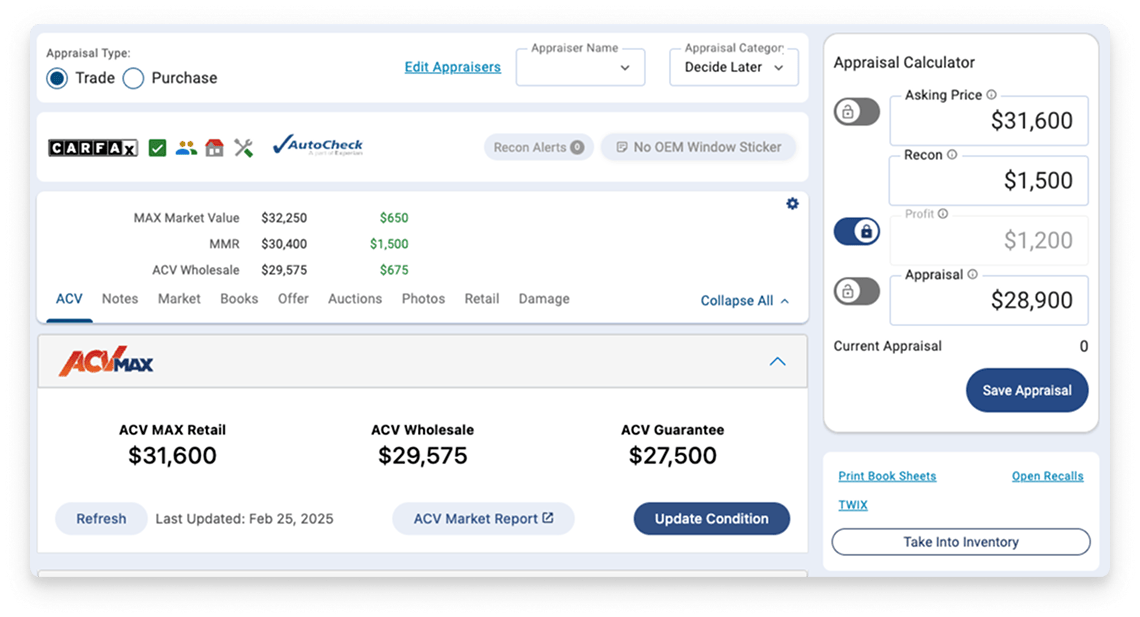The height and width of the screenshot is (617, 1140).
Task: Click the Refresh button
Action: tap(101, 519)
